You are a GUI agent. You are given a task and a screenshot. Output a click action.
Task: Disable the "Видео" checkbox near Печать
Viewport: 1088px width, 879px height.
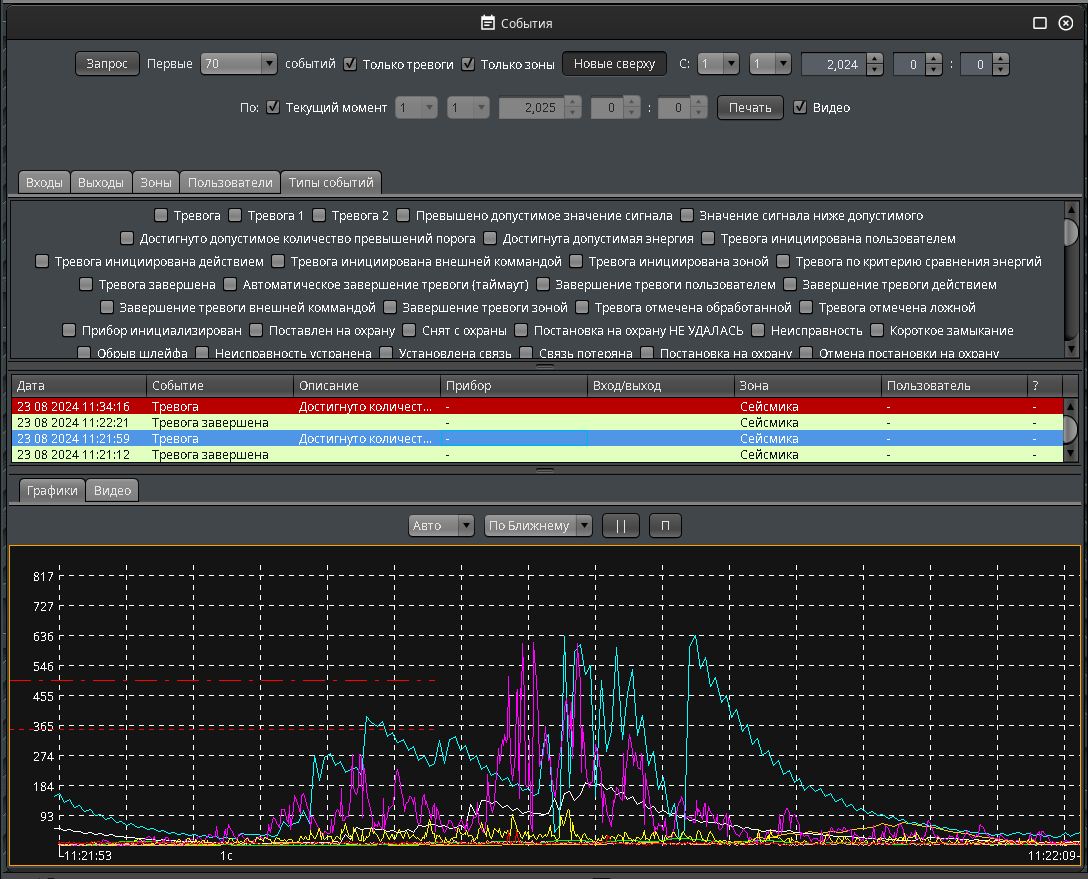tap(800, 108)
